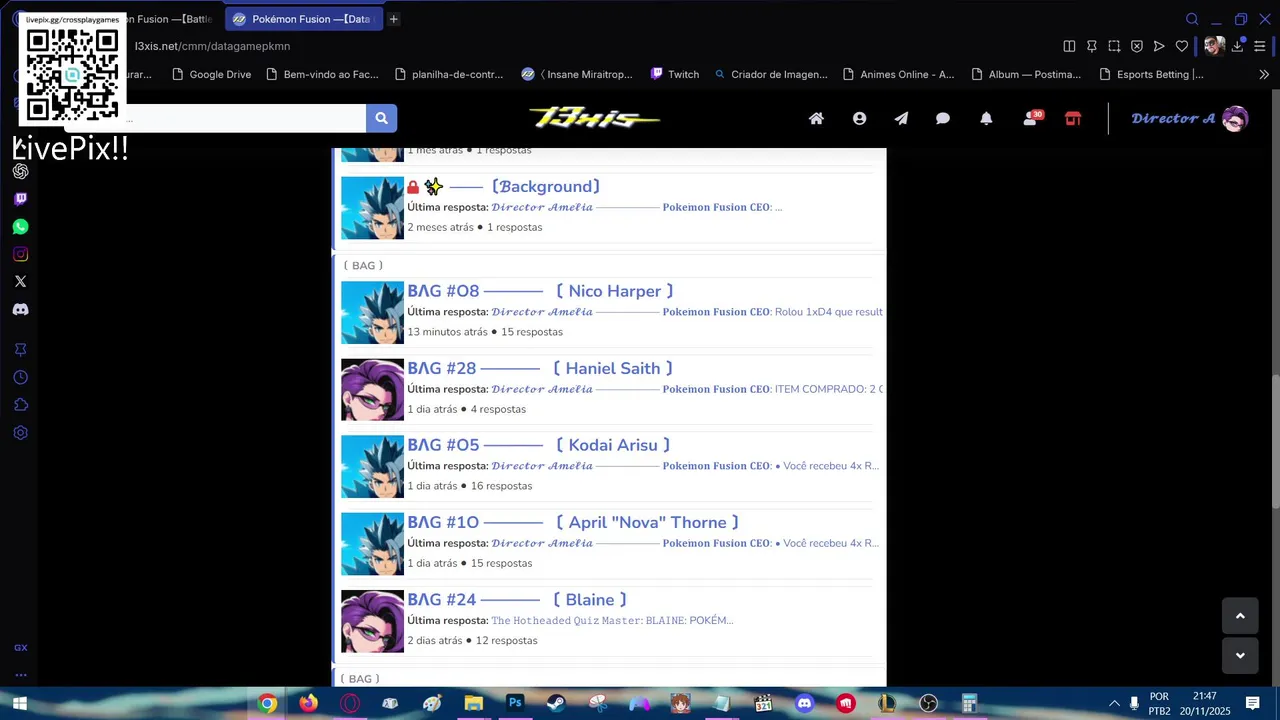This screenshot has width=1280, height=720.
Task: Open OBS Studio from taskbar
Action: (929, 704)
